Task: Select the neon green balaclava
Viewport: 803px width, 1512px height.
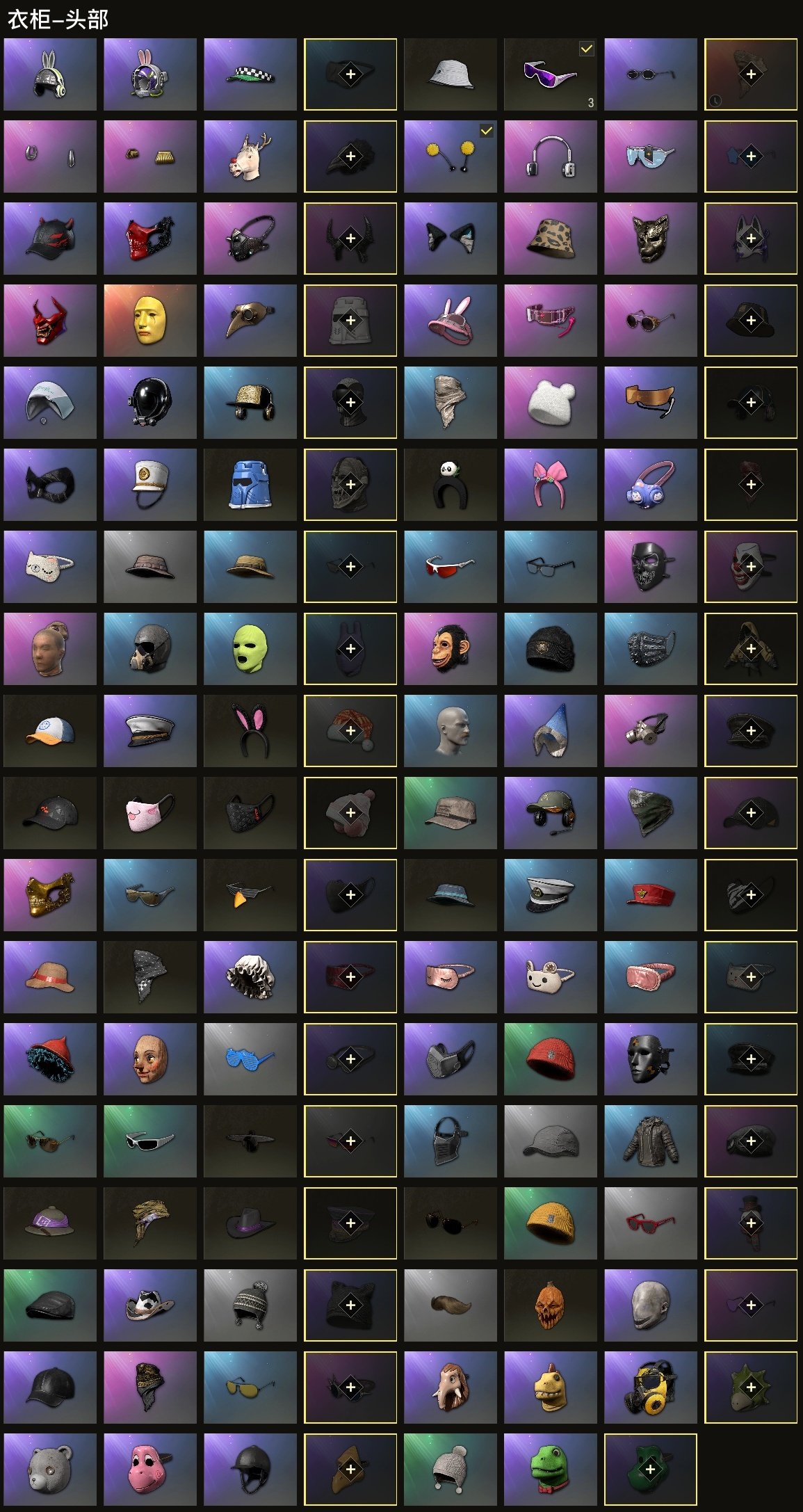Action: point(250,649)
